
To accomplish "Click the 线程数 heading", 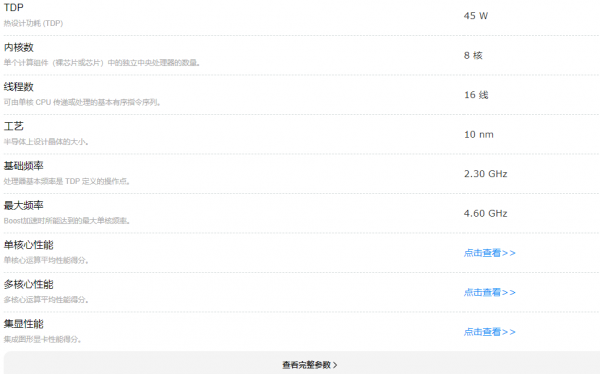I will tap(19, 87).
